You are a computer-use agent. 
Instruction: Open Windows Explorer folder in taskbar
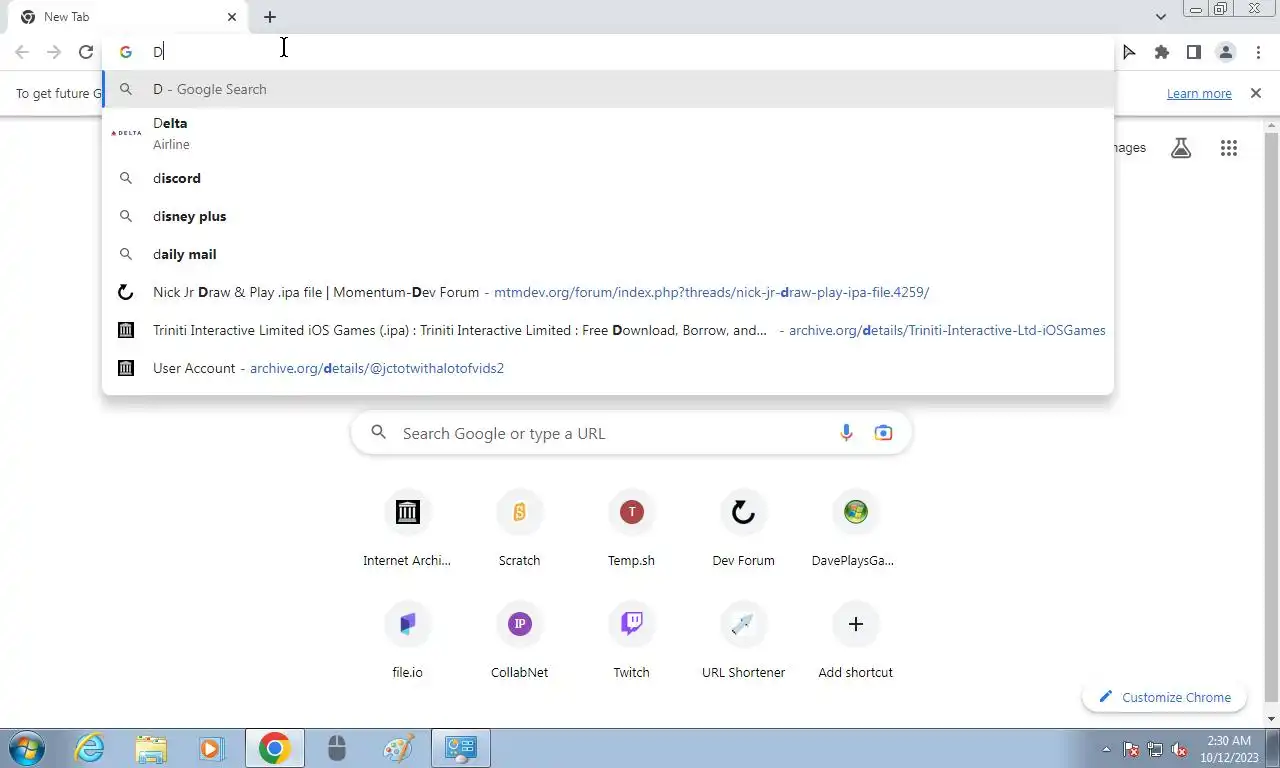[151, 748]
